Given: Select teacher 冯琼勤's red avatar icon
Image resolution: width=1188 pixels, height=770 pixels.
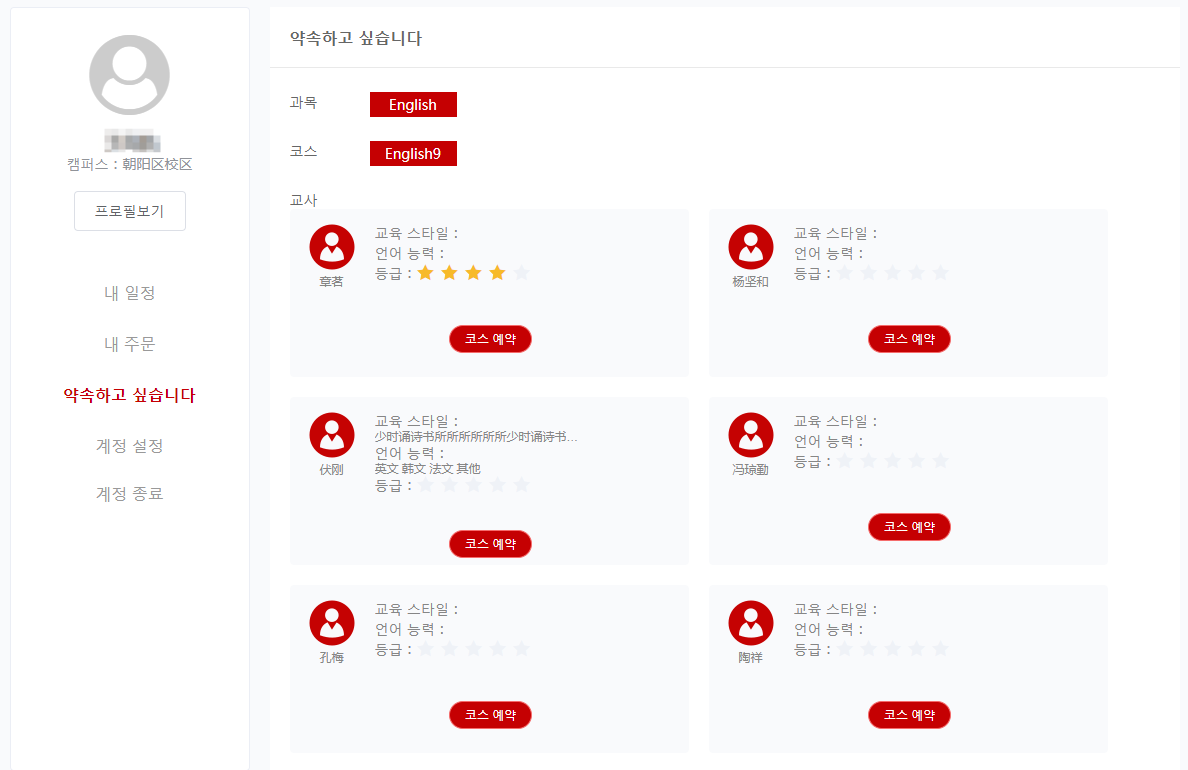Looking at the screenshot, I should (x=751, y=435).
